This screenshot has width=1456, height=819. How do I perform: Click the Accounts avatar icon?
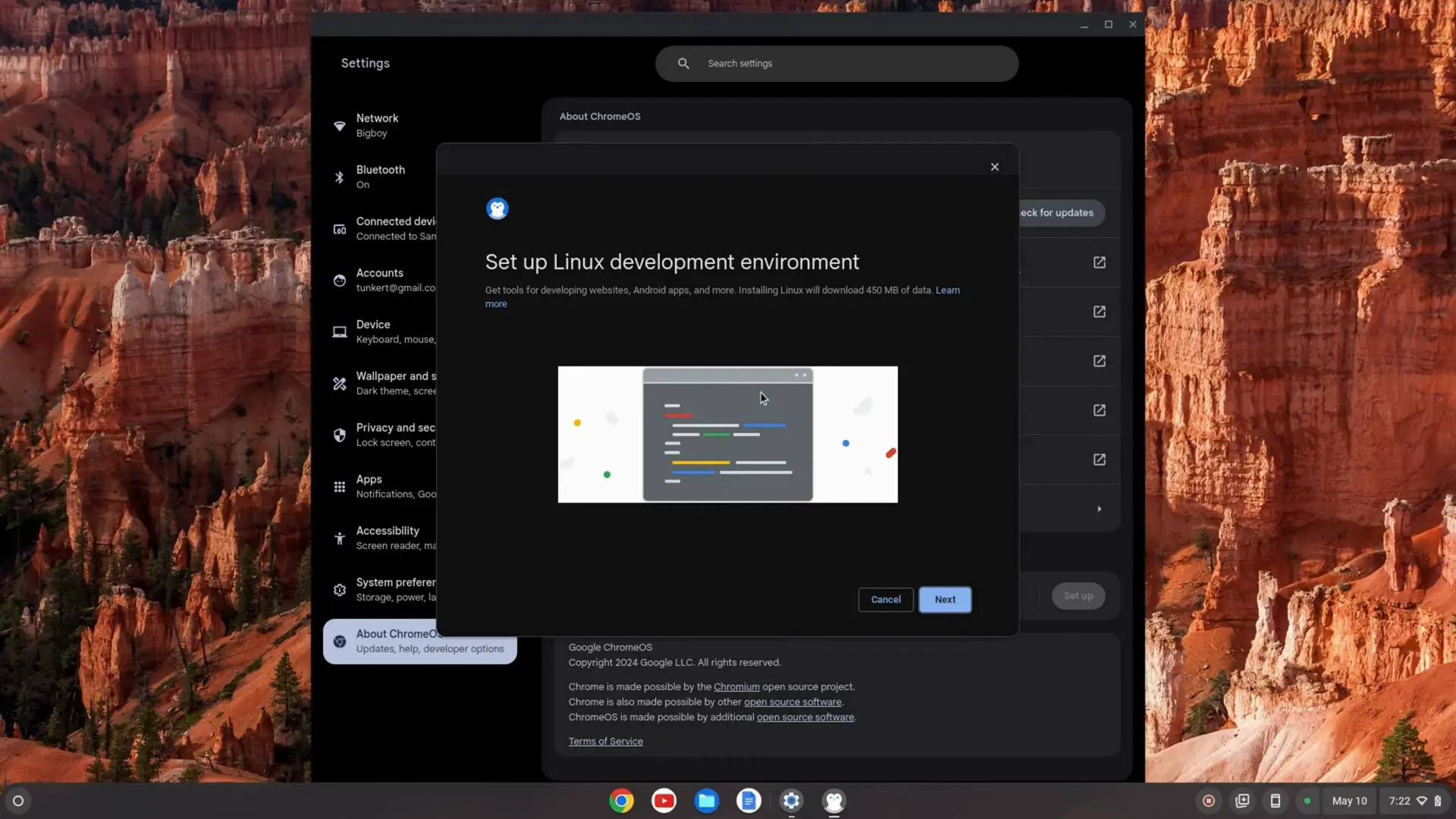(340, 281)
